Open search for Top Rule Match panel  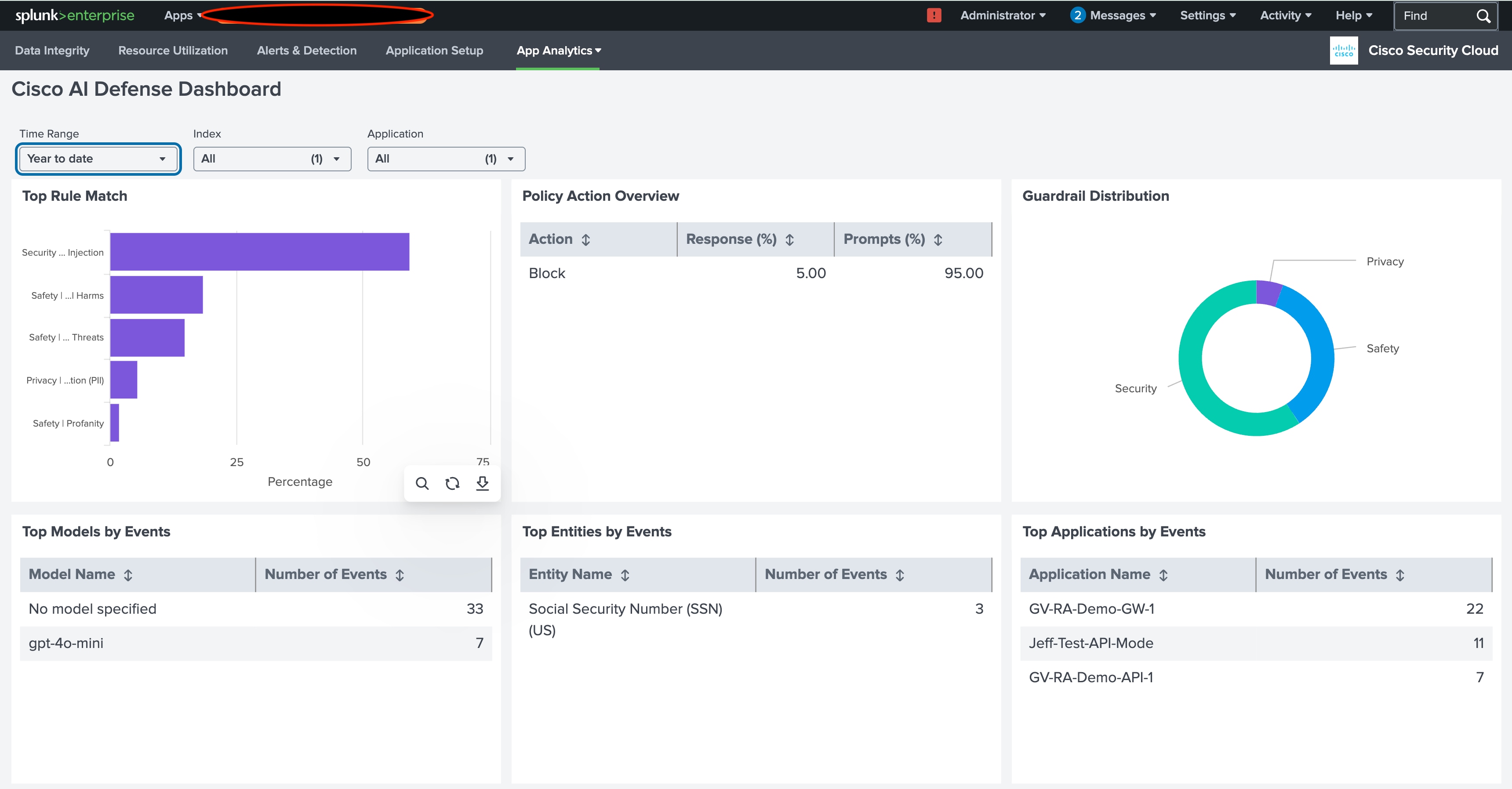422,483
